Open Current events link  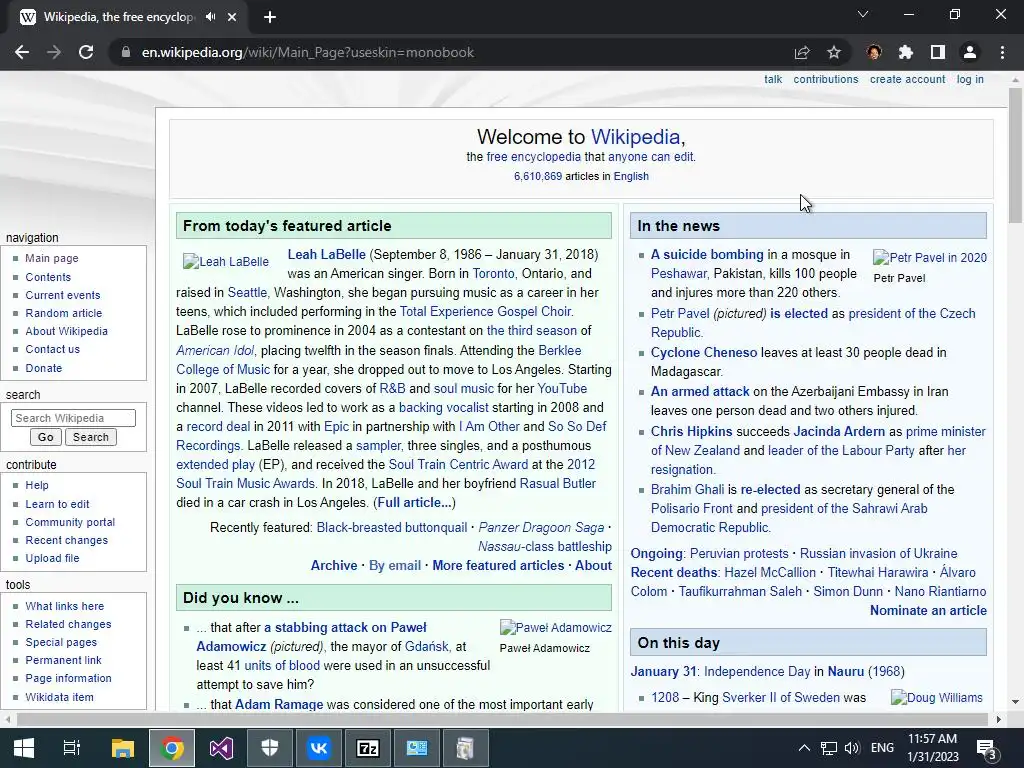pos(63,295)
